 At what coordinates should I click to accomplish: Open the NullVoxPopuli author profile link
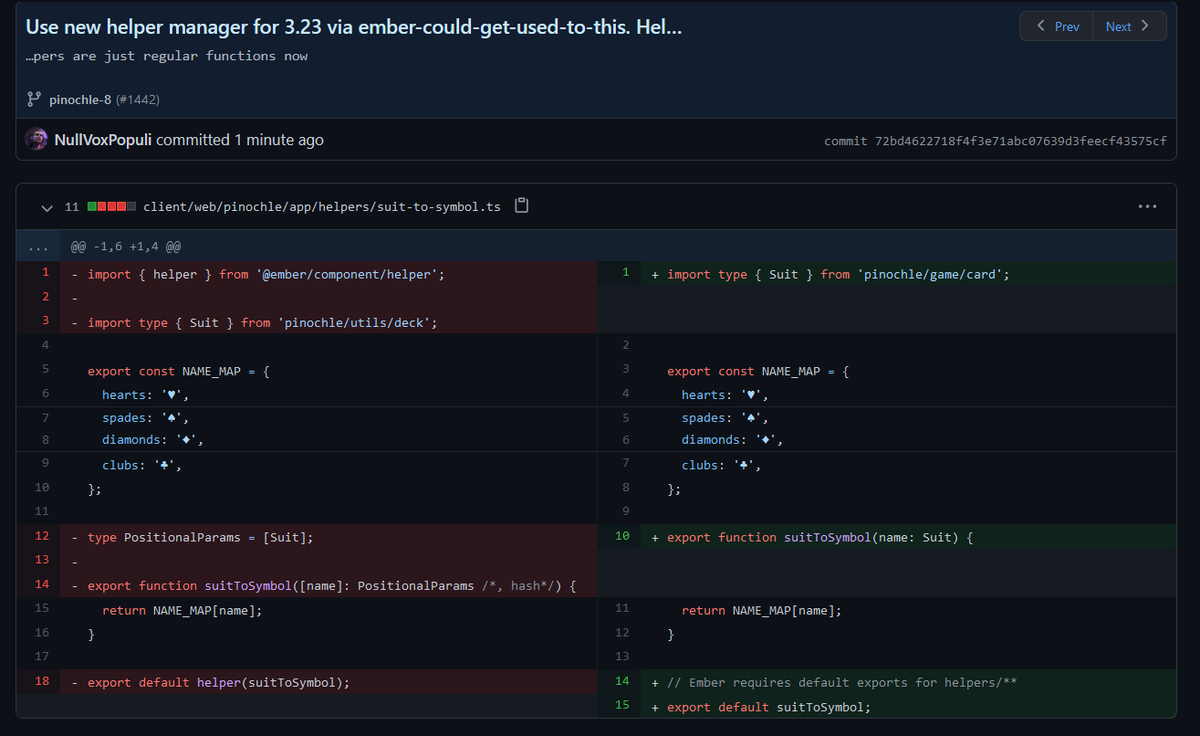pyautogui.click(x=103, y=140)
